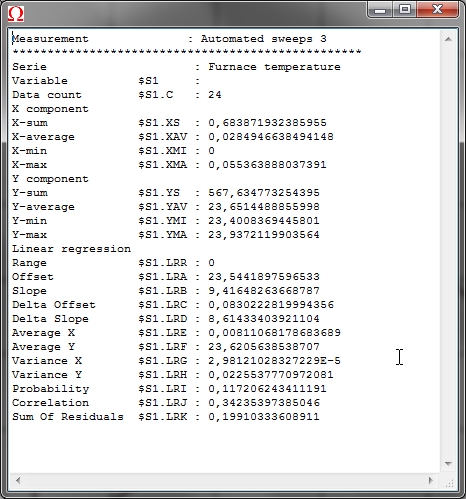Click the Data count value 24
This screenshot has width=466, height=499.
[215, 95]
